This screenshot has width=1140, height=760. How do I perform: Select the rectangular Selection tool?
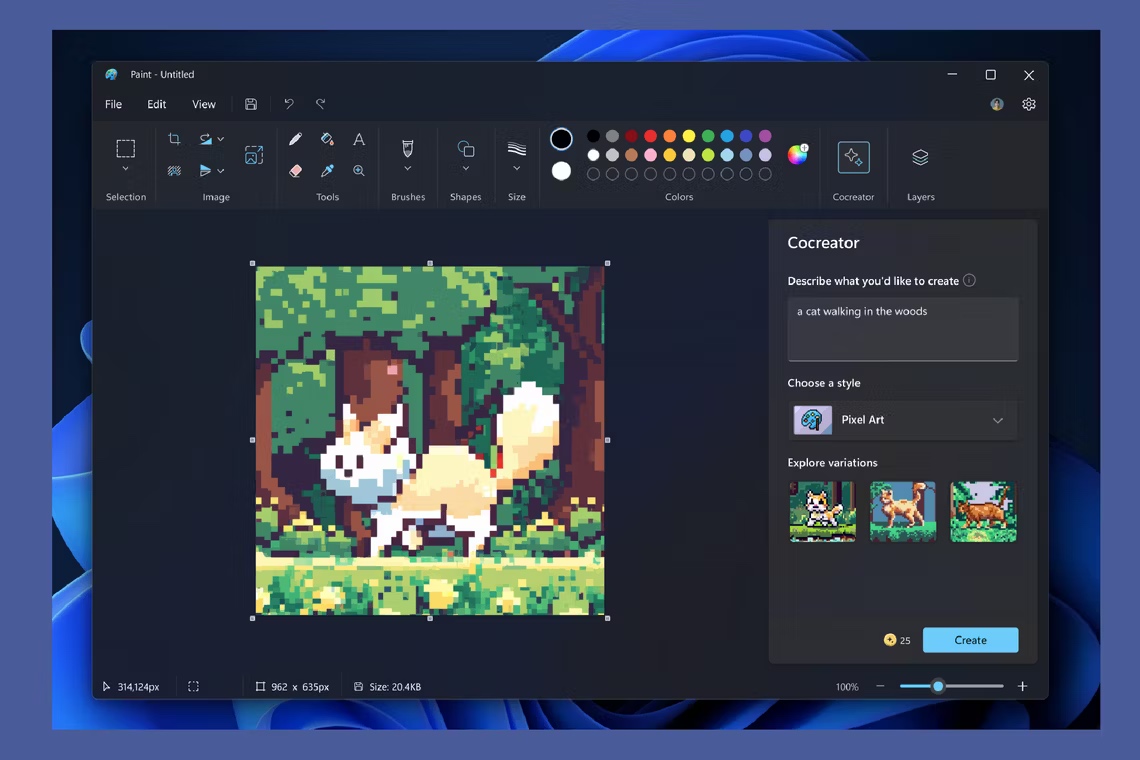coord(126,148)
